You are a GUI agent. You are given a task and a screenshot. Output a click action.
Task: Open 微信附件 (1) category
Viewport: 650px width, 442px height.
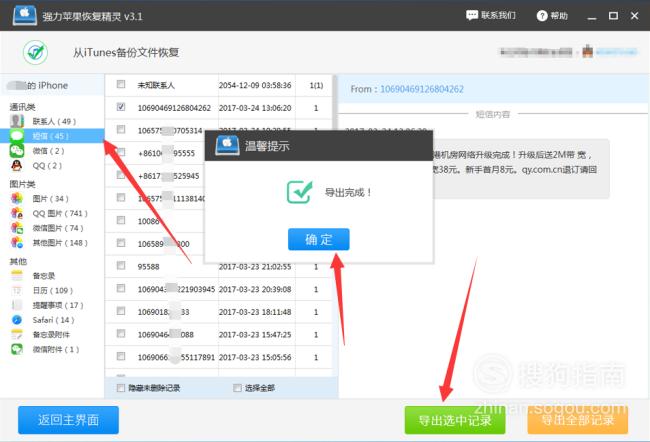[x=45, y=349]
